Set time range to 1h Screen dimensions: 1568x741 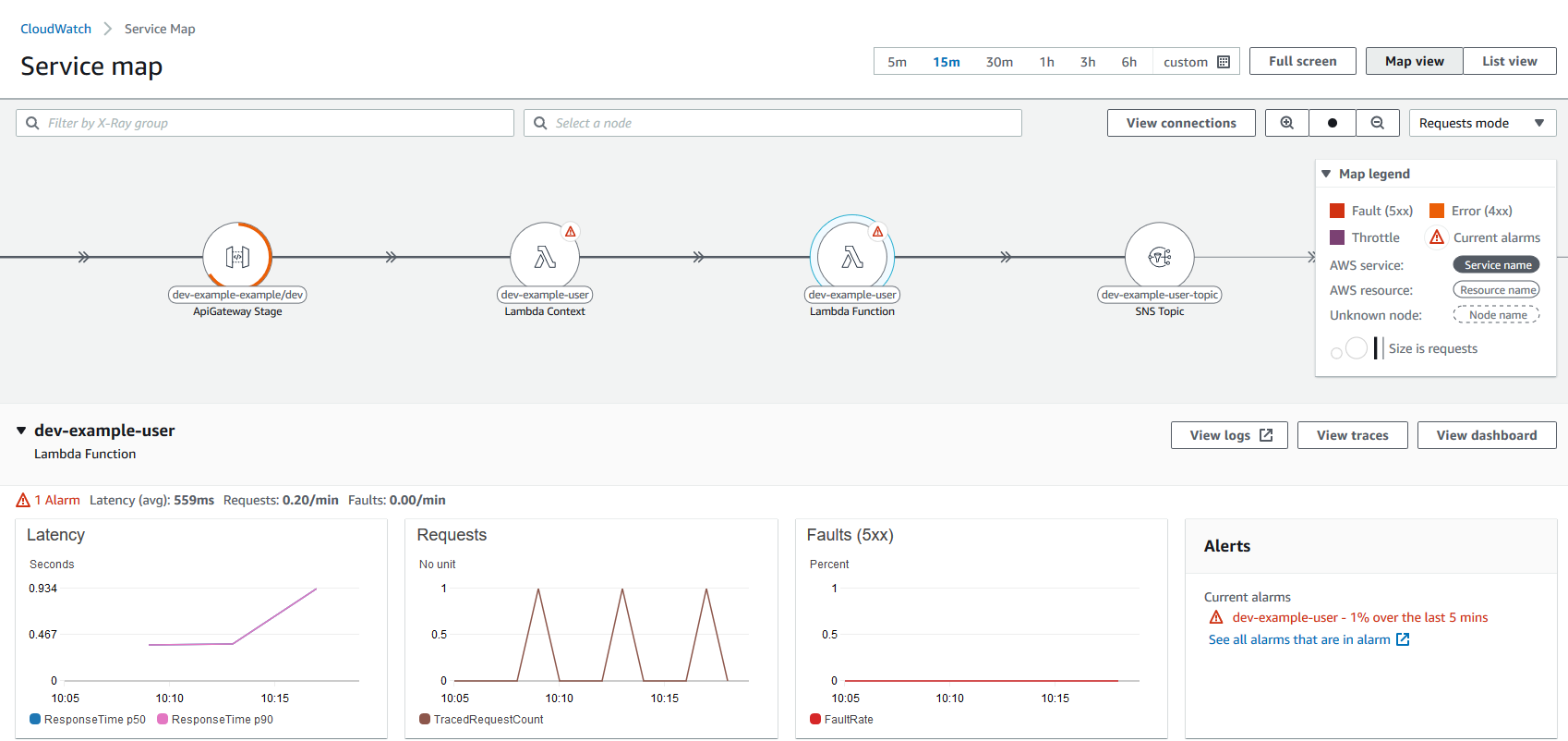pyautogui.click(x=1046, y=62)
